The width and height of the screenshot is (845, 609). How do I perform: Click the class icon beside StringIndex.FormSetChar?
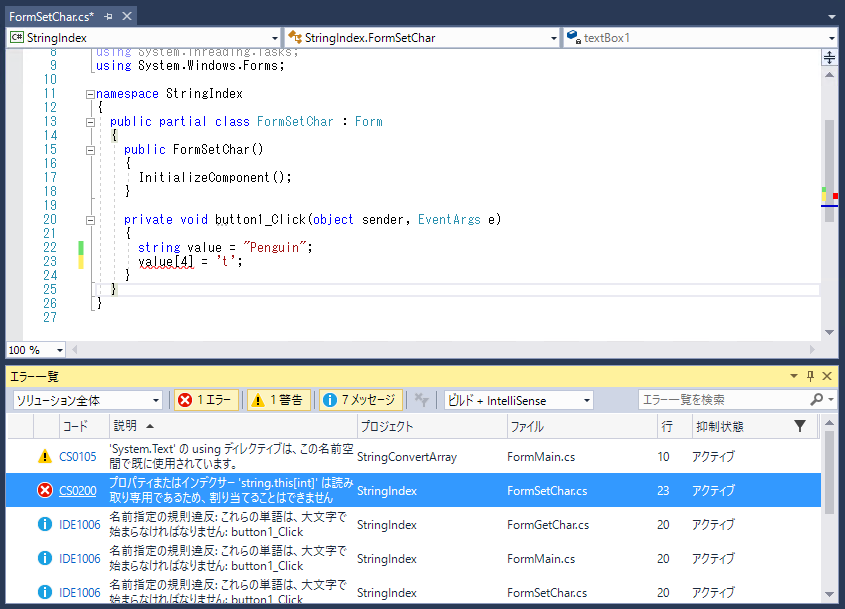295,37
